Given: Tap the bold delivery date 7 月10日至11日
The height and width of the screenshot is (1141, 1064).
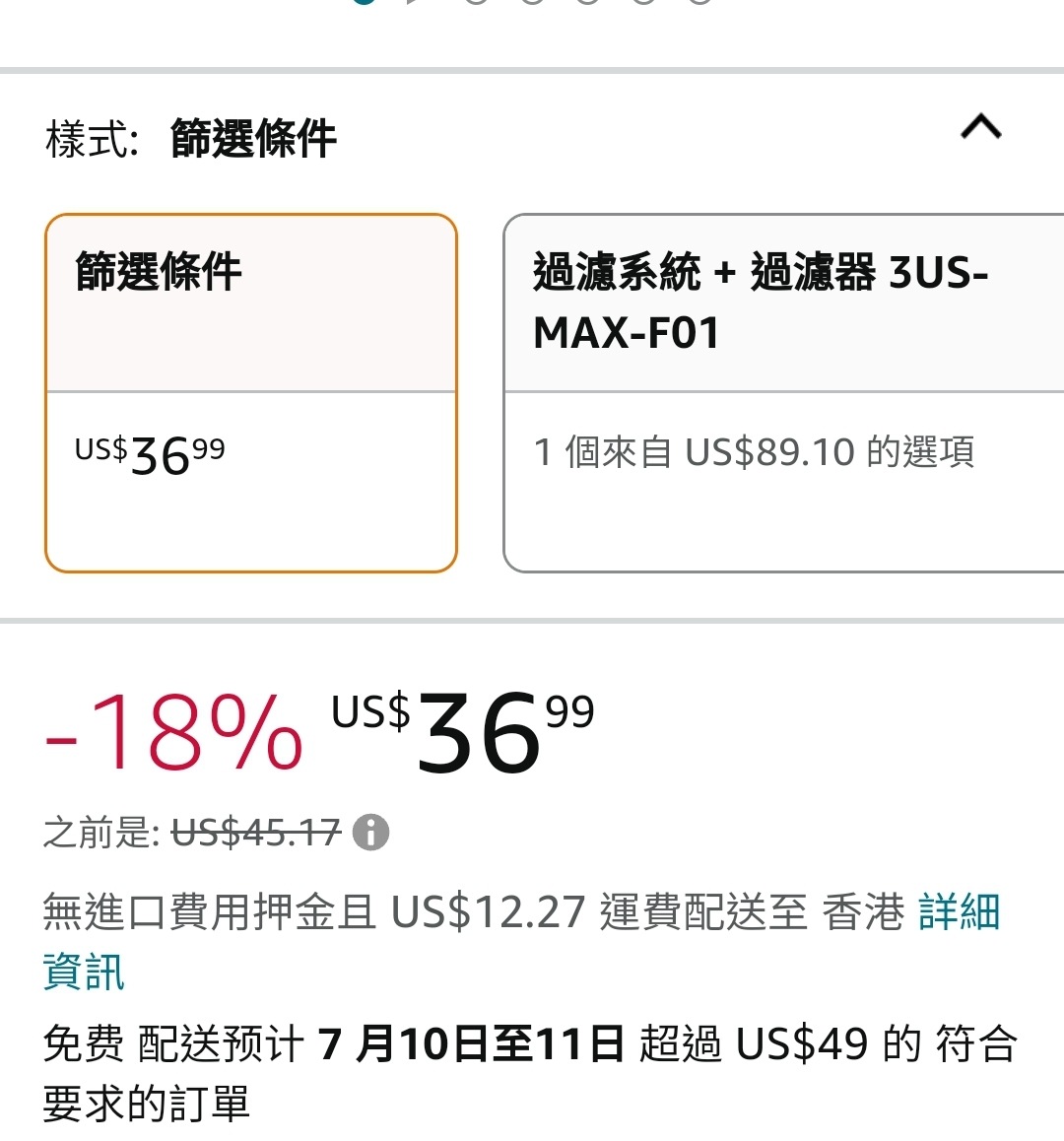Looking at the screenshot, I should [x=471, y=1043].
